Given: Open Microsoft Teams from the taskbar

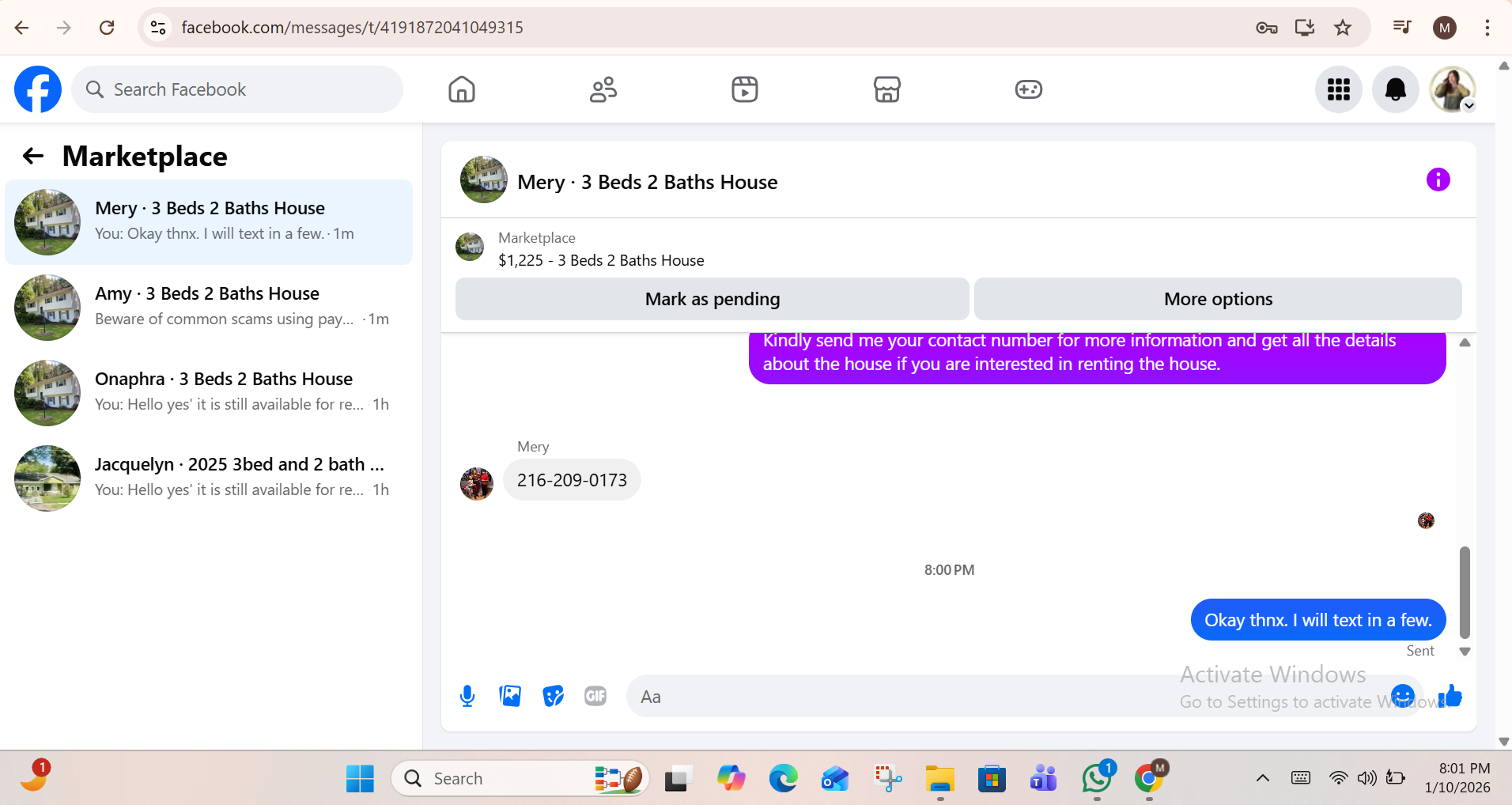Looking at the screenshot, I should tap(1044, 779).
